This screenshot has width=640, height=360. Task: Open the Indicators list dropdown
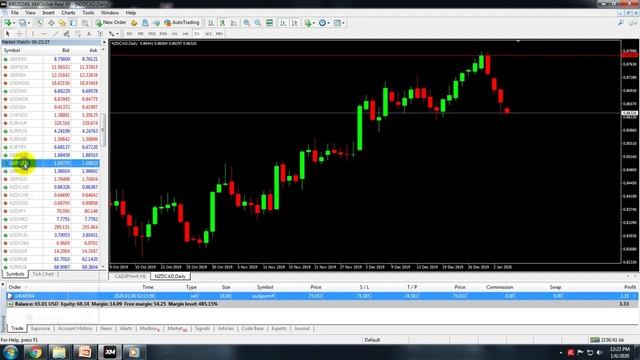pos(309,23)
